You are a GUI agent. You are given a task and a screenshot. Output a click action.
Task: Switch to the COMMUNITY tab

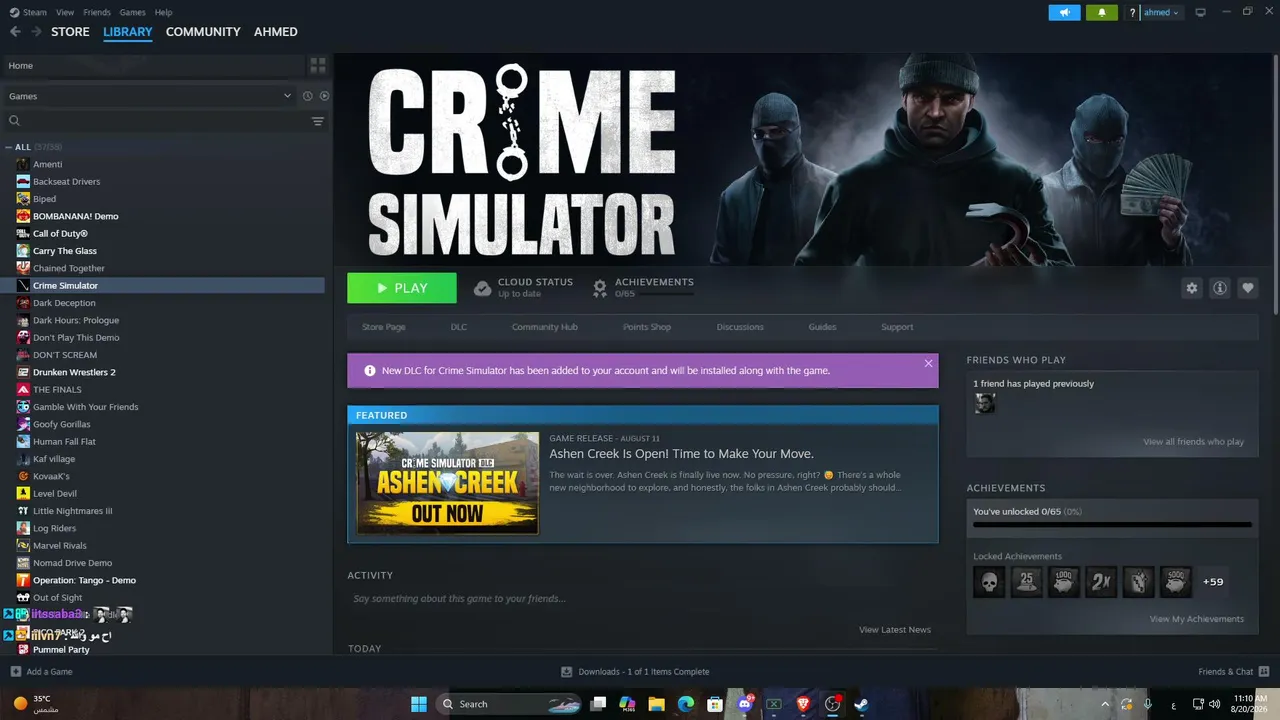[x=203, y=32]
